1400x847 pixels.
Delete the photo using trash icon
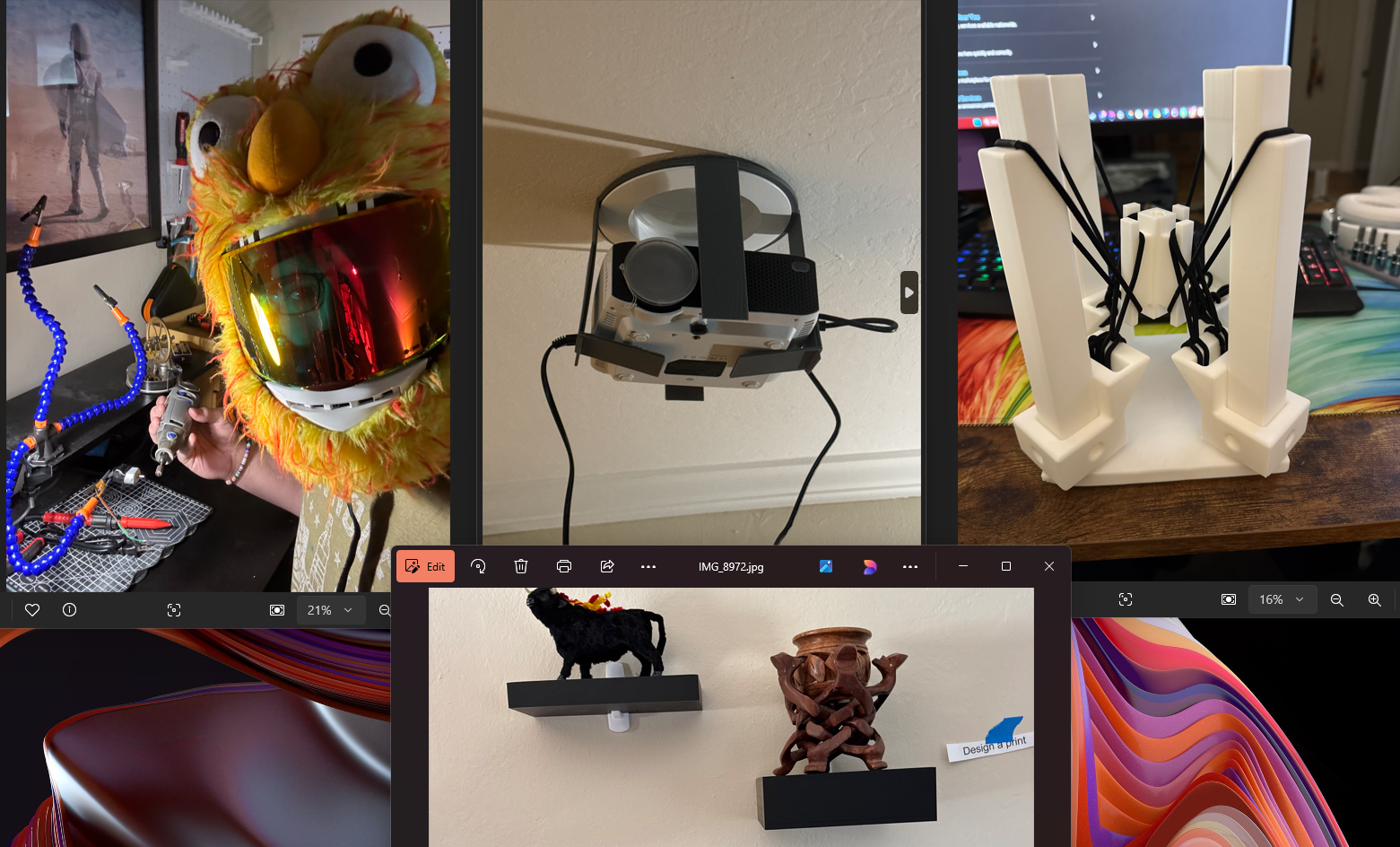[521, 566]
